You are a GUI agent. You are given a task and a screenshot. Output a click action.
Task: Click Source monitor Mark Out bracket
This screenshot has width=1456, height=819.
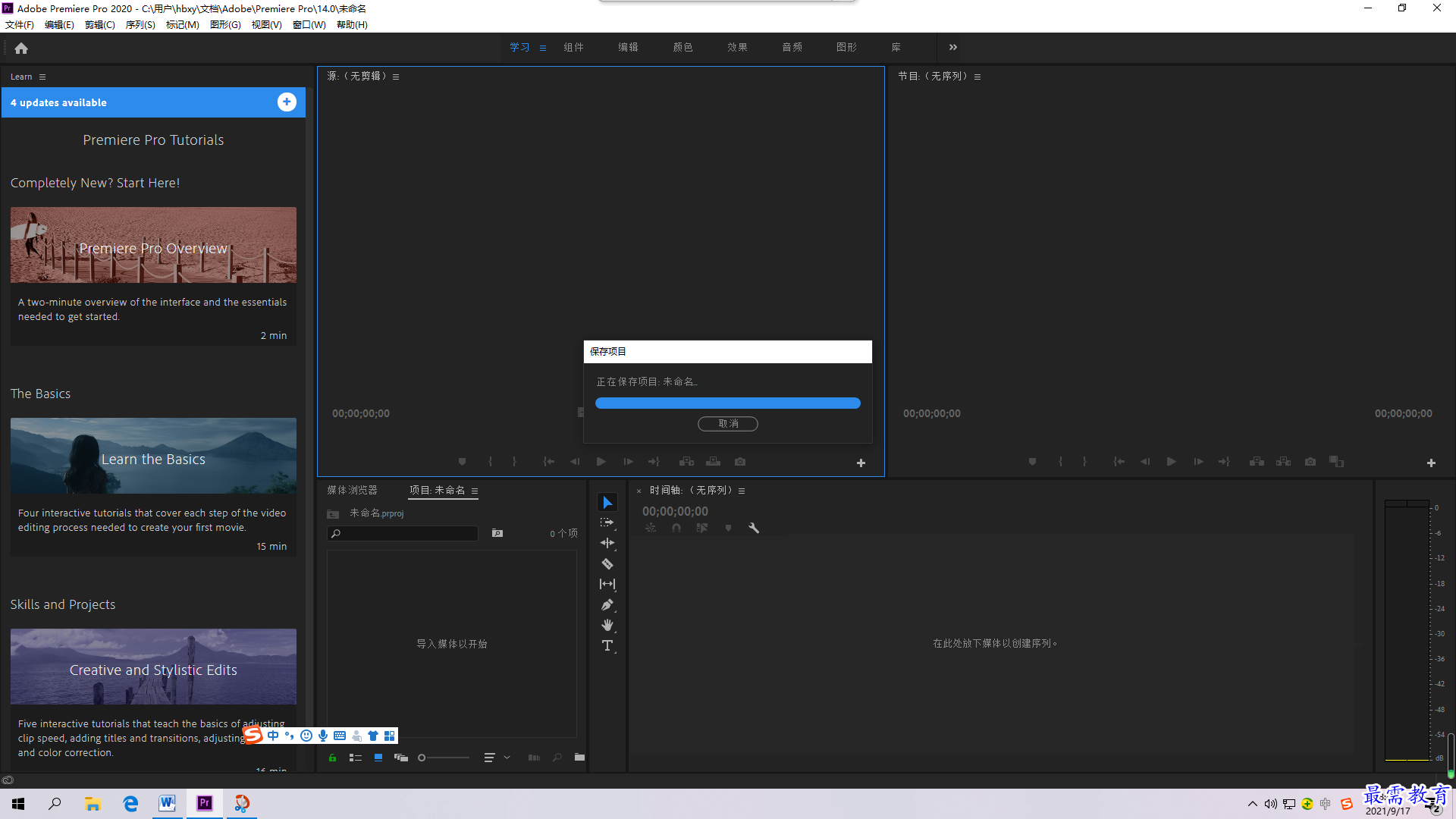tap(514, 461)
